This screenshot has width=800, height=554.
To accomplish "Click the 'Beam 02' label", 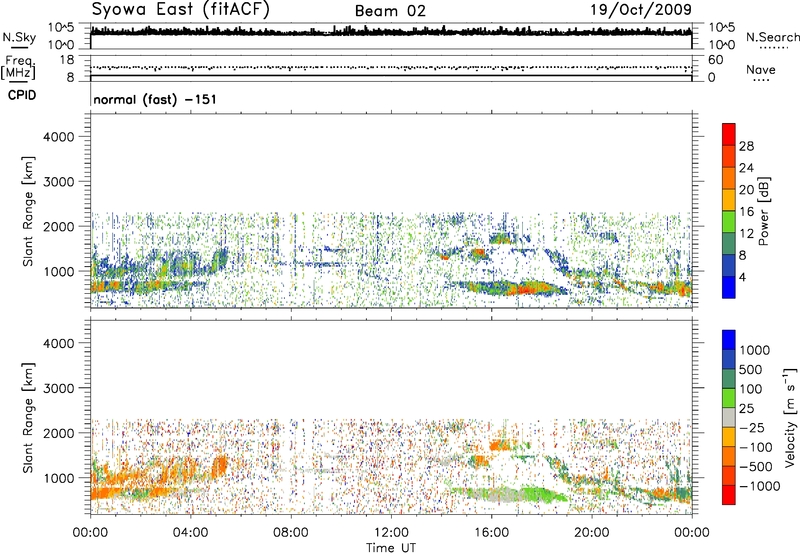I will click(390, 11).
